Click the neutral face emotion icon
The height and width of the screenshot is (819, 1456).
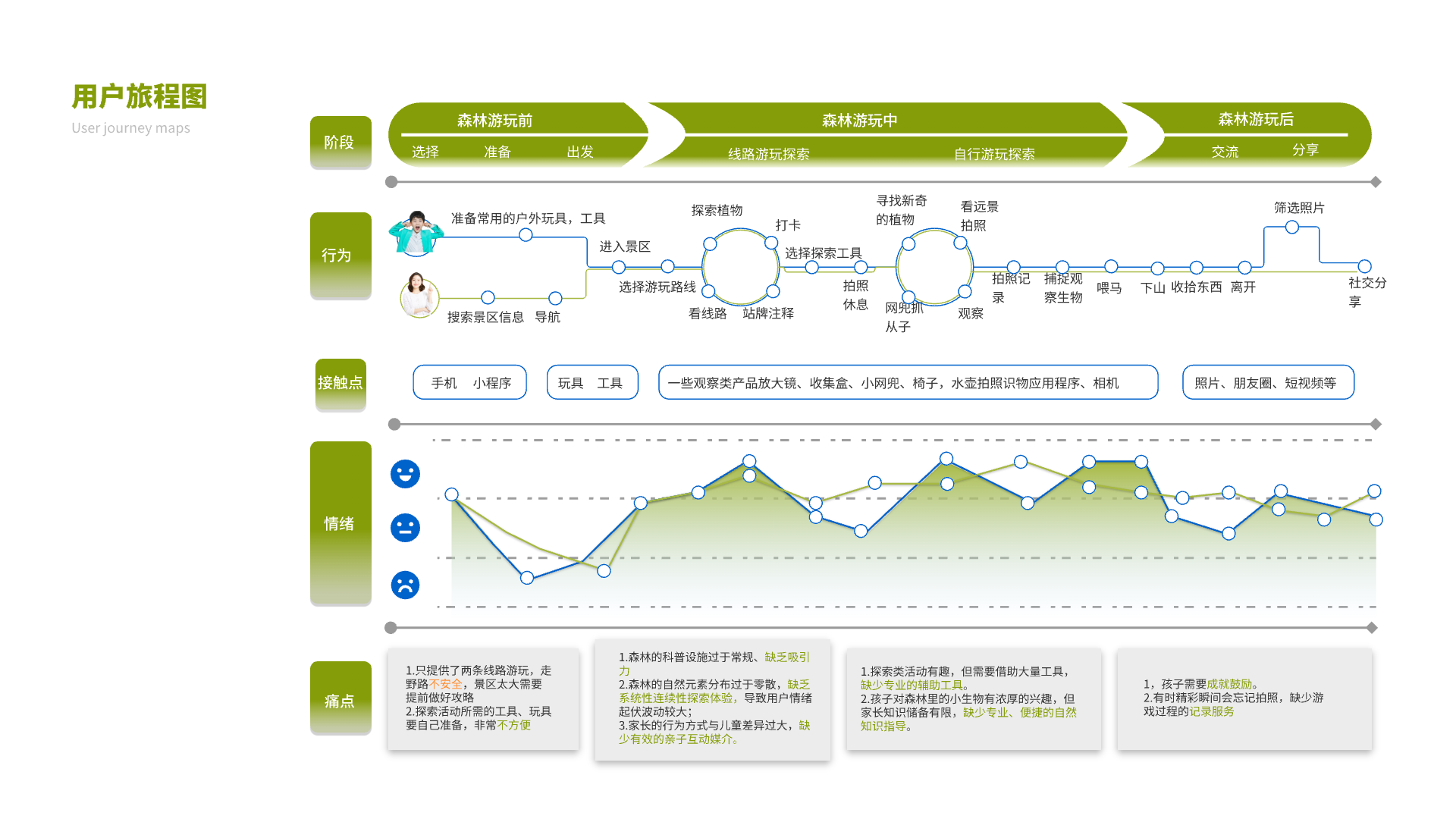[405, 528]
